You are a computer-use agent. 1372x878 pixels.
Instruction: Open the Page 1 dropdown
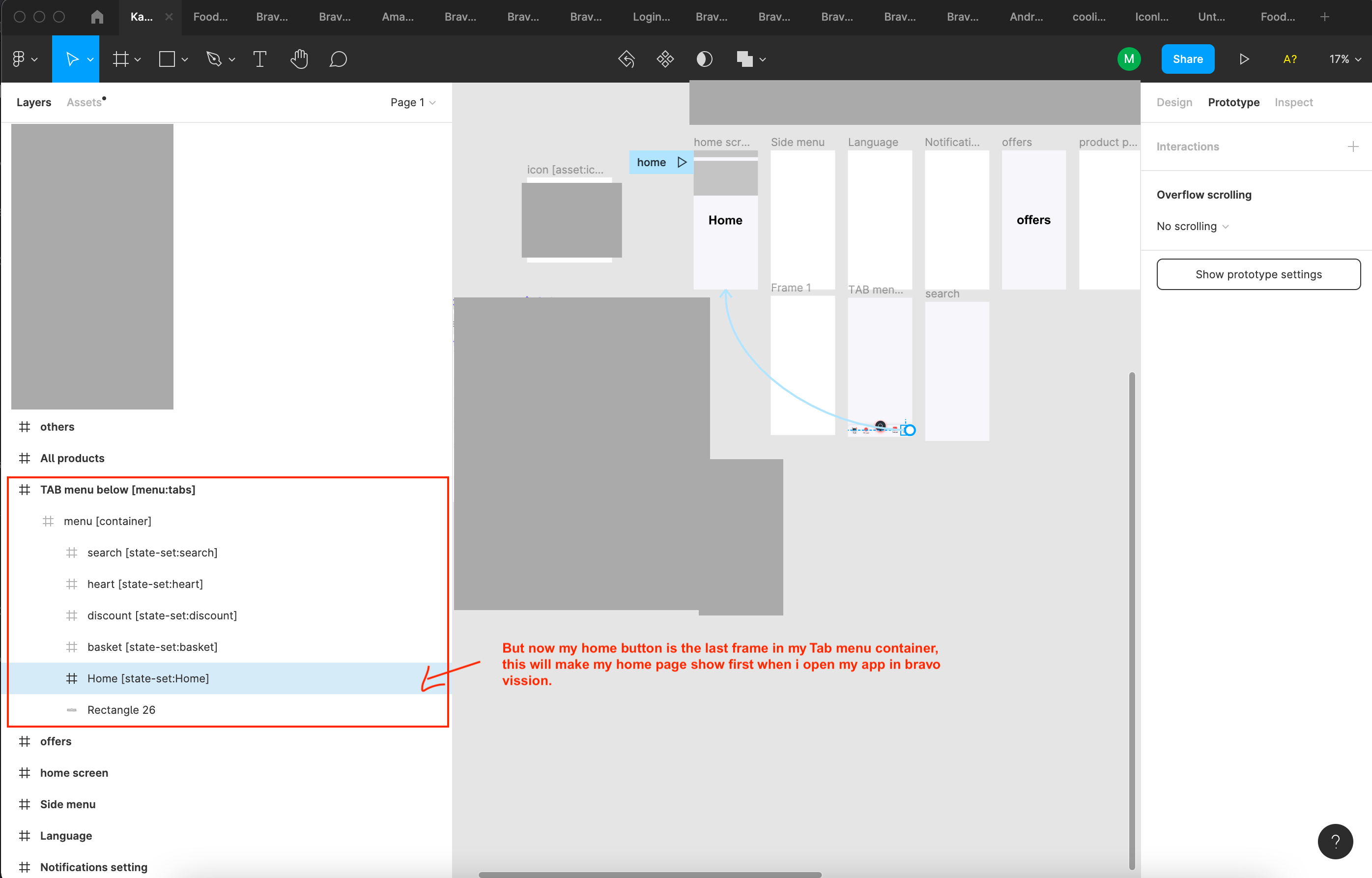click(x=412, y=102)
